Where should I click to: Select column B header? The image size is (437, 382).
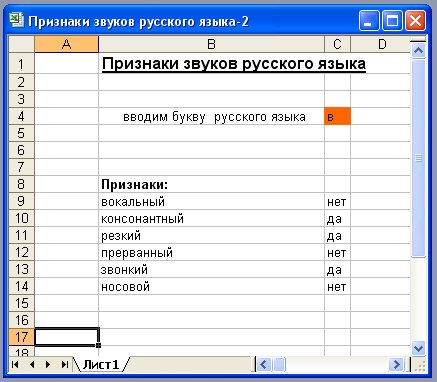211,44
